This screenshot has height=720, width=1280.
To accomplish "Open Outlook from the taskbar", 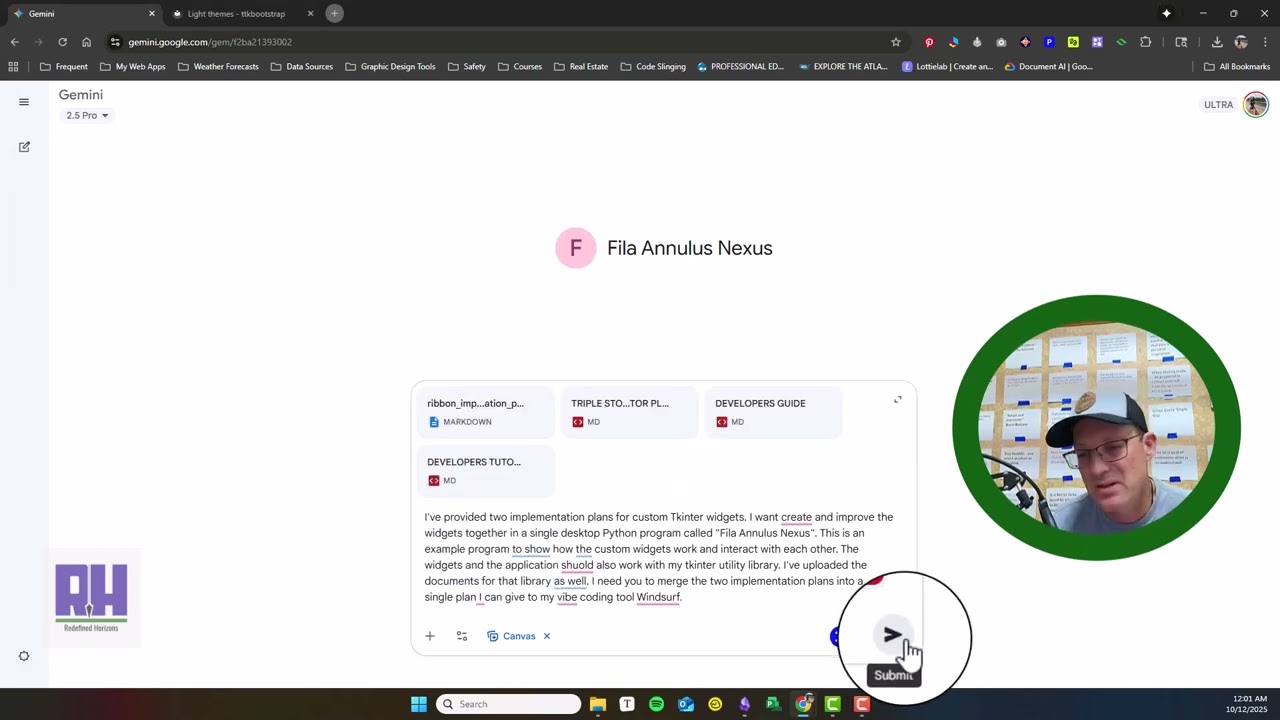I will (686, 704).
